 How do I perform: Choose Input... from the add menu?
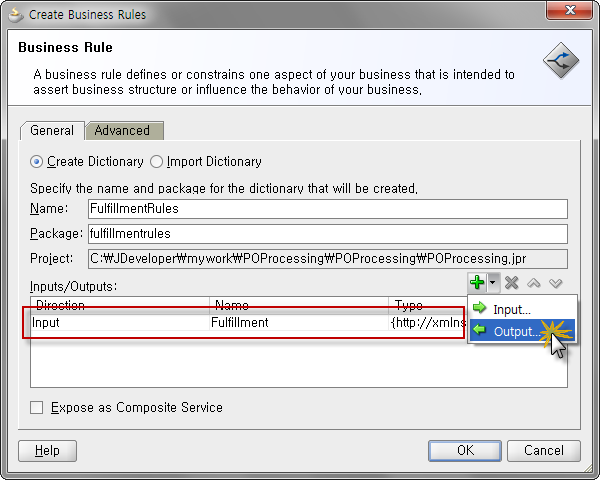point(522,309)
